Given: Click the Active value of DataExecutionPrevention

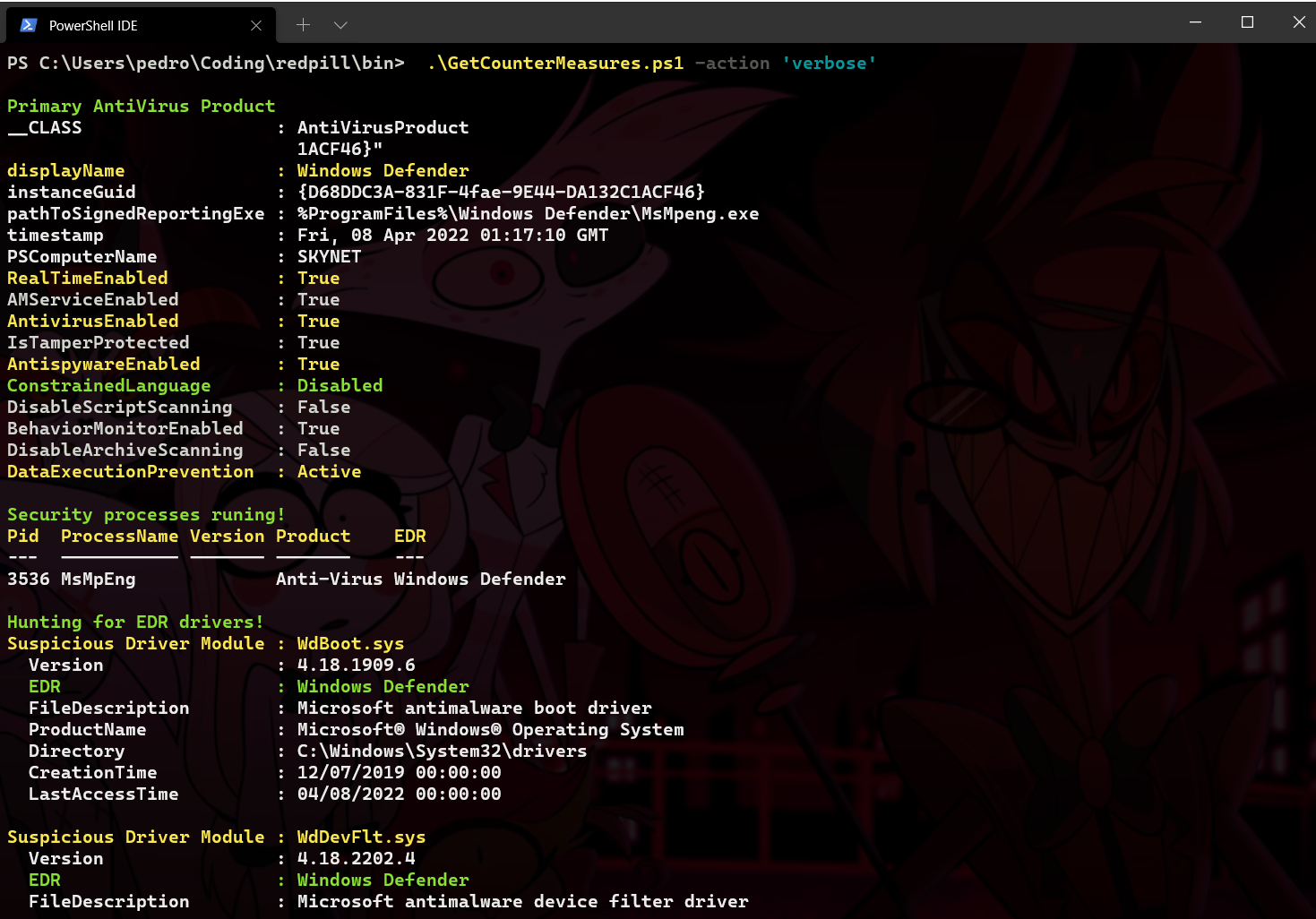Looking at the screenshot, I should 329,472.
